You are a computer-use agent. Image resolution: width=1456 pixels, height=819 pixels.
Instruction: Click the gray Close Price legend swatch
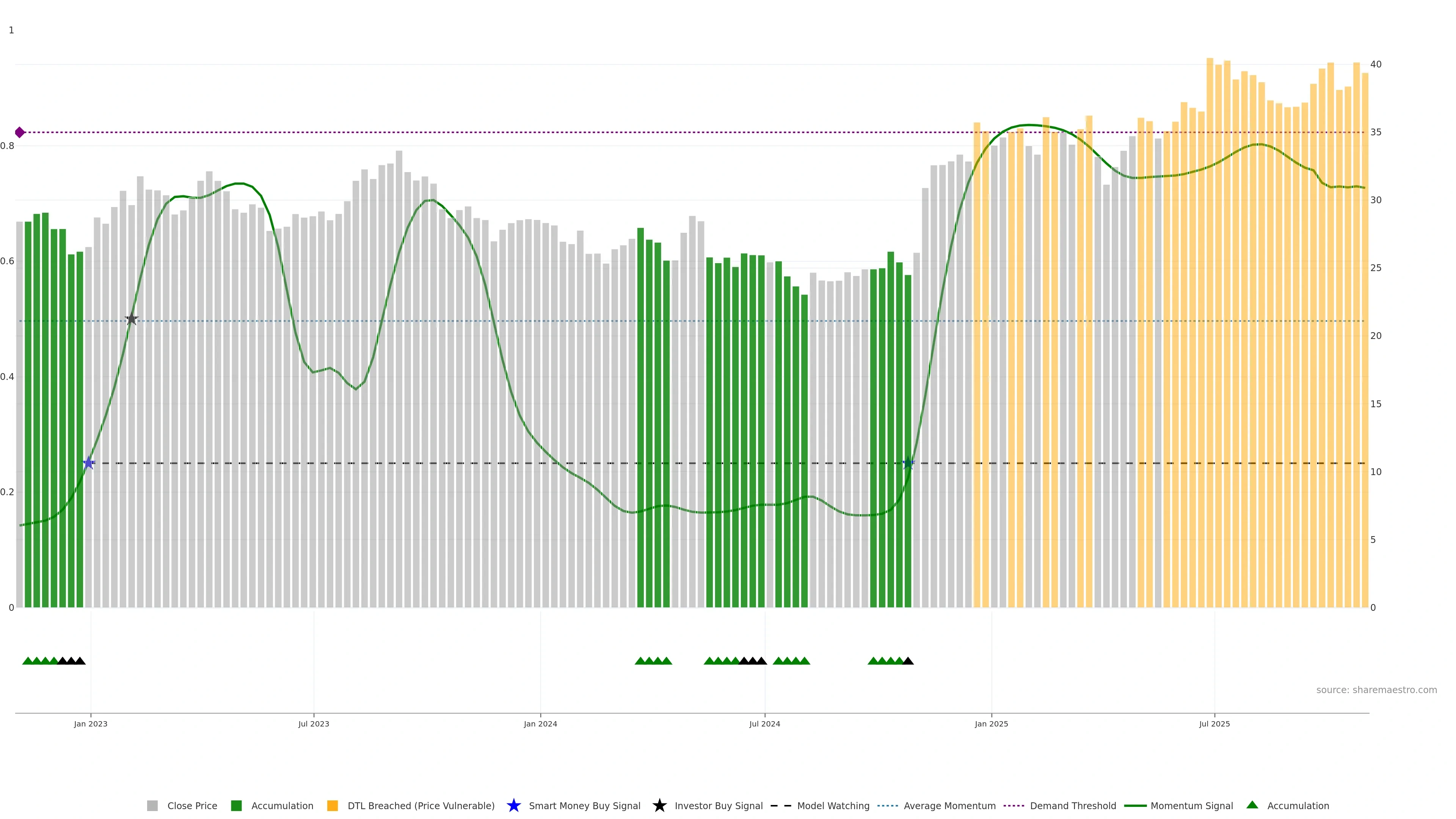click(152, 806)
